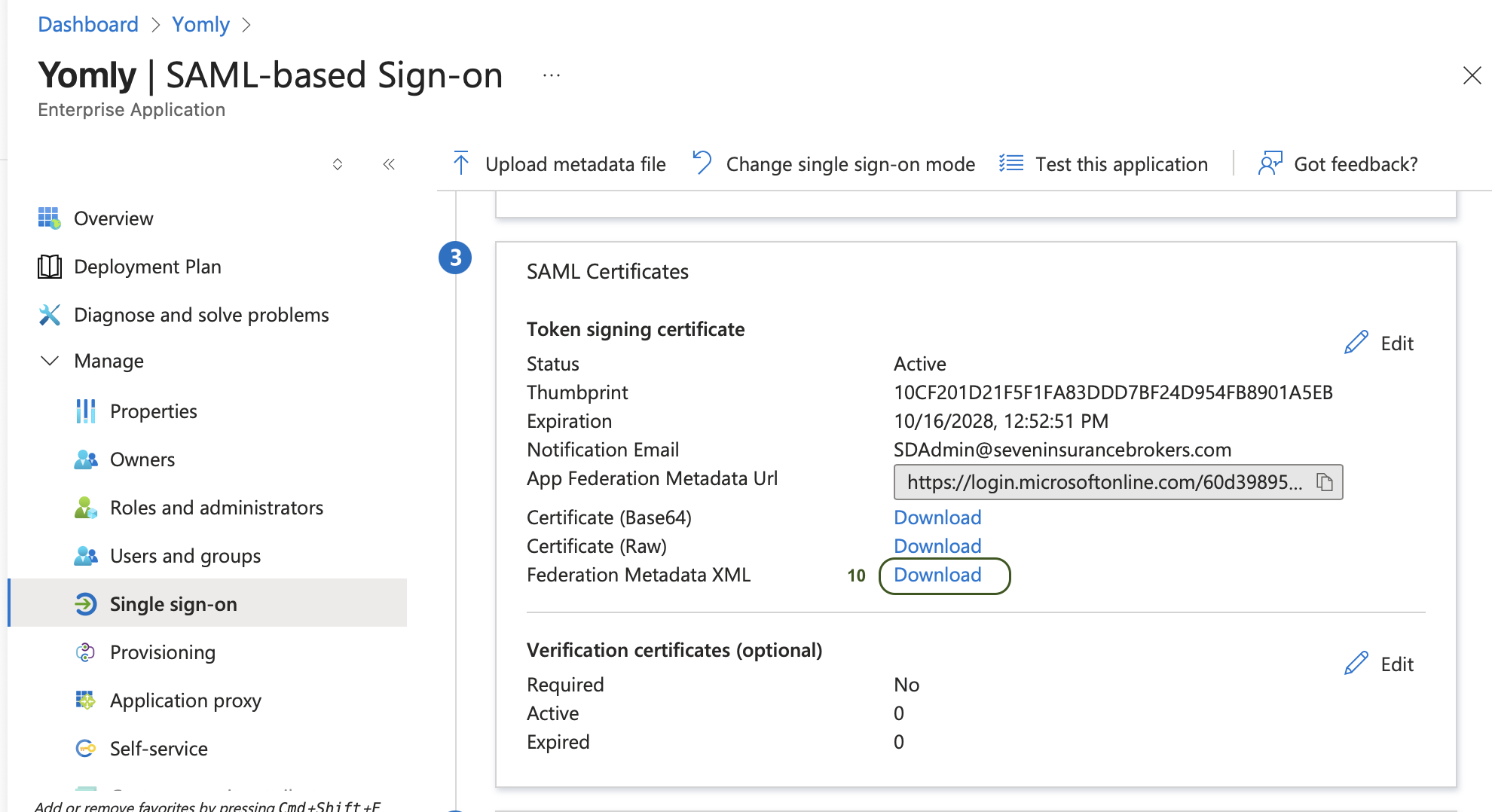This screenshot has height=812, width=1492.
Task: Edit the Token signing certificate
Action: [x=1380, y=343]
